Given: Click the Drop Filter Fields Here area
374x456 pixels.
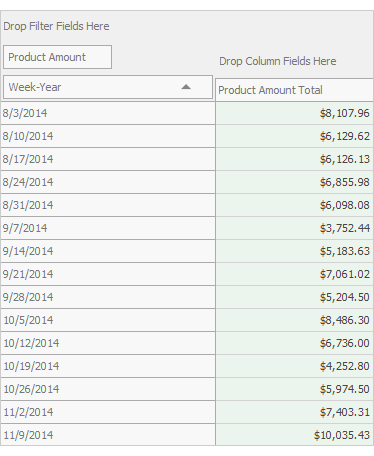Looking at the screenshot, I should click(x=56, y=26).
